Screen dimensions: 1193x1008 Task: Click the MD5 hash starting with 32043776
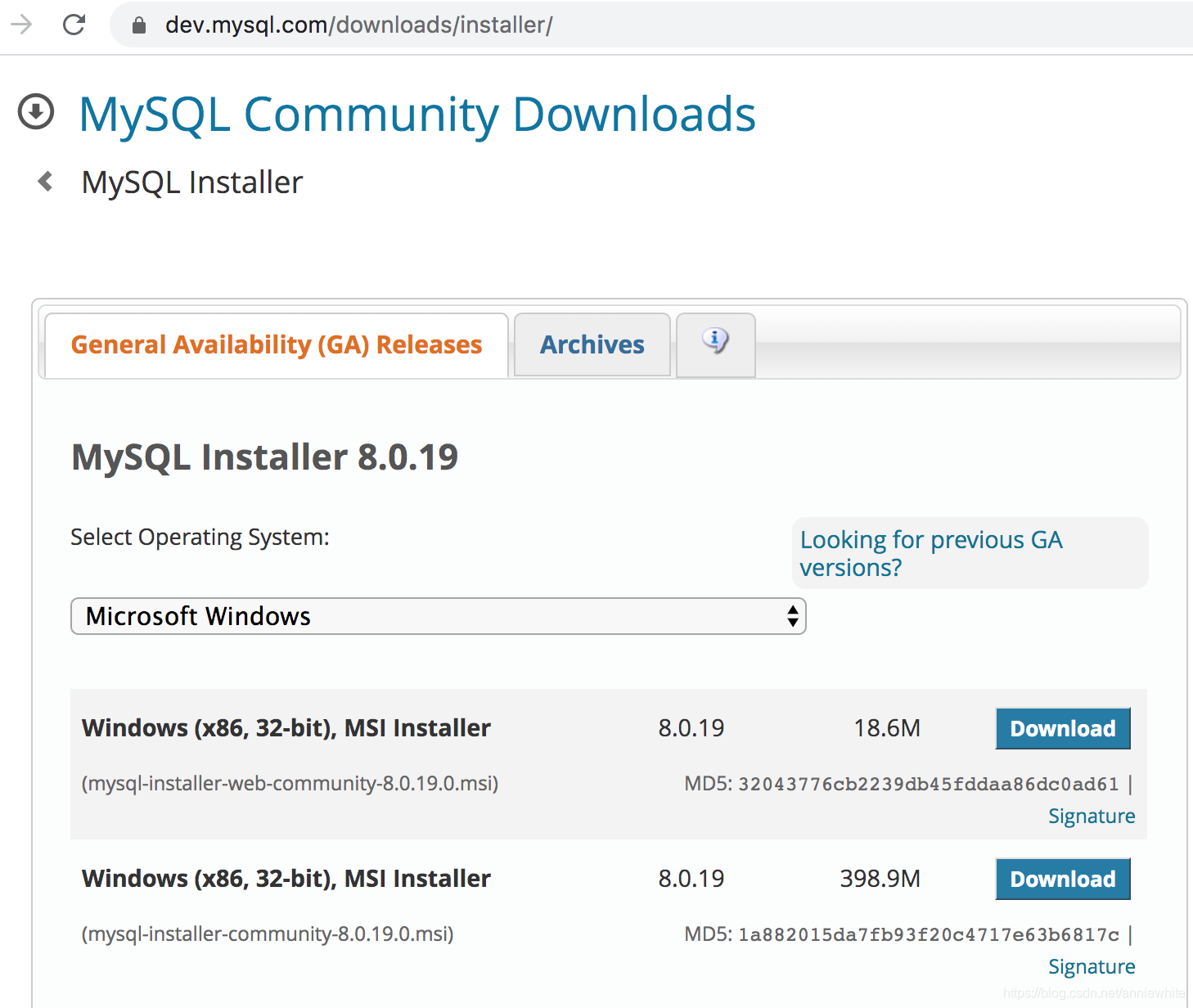pos(928,784)
